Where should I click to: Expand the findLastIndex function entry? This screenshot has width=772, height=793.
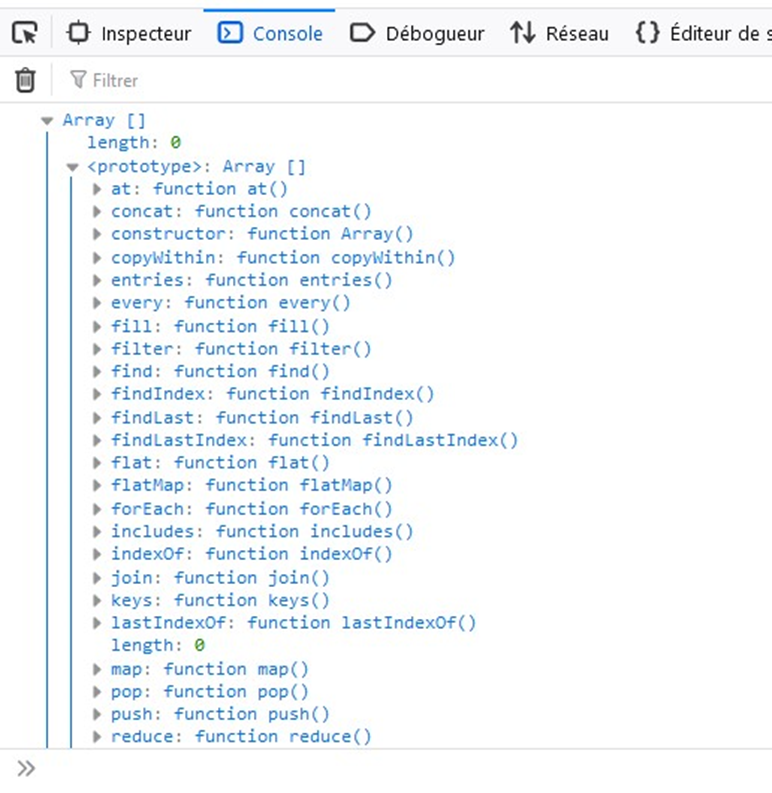click(97, 440)
